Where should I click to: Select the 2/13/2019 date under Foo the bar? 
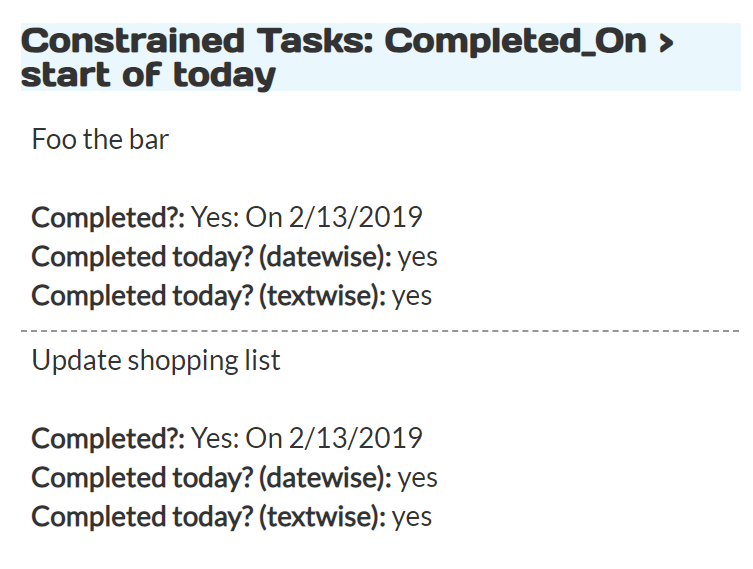point(355,217)
